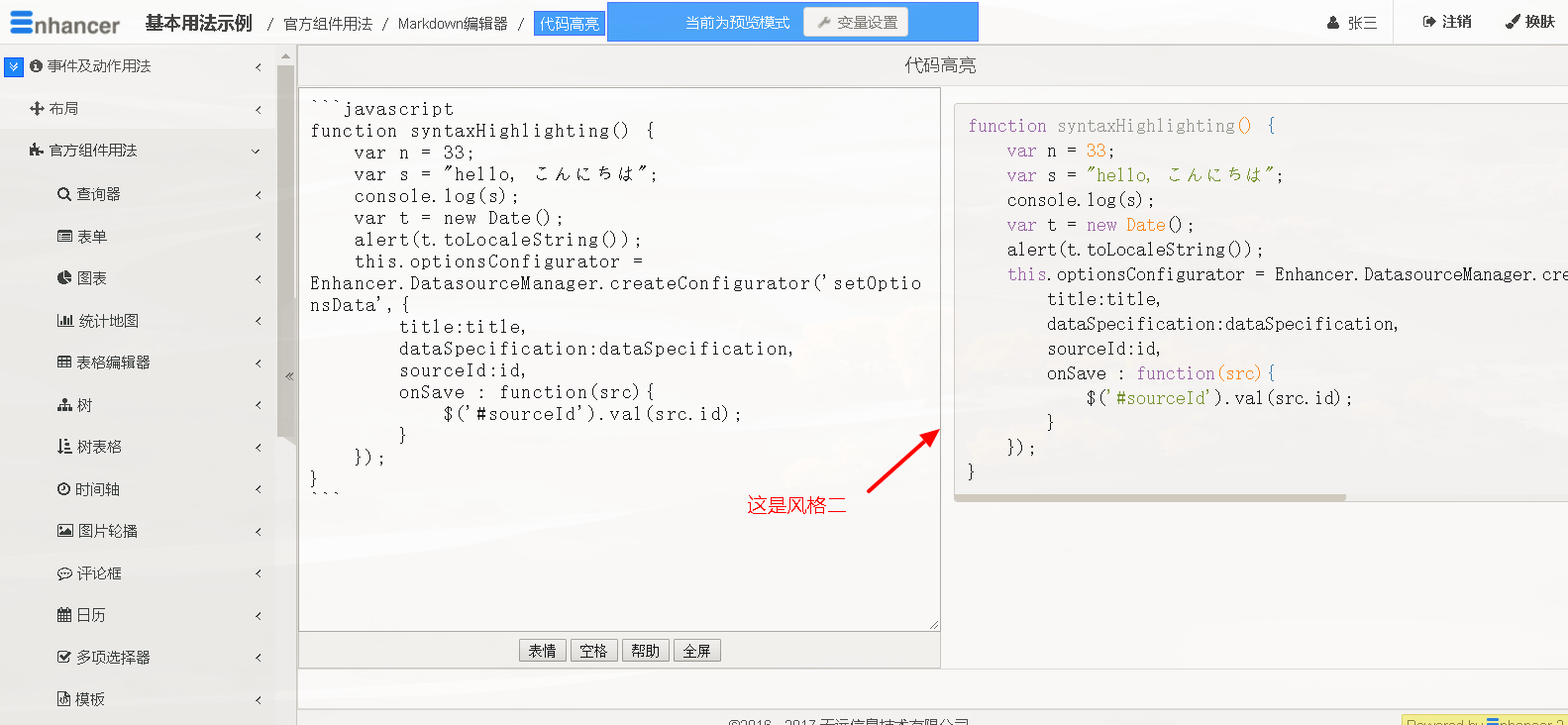Click the sitemap icon for 树

[64, 405]
